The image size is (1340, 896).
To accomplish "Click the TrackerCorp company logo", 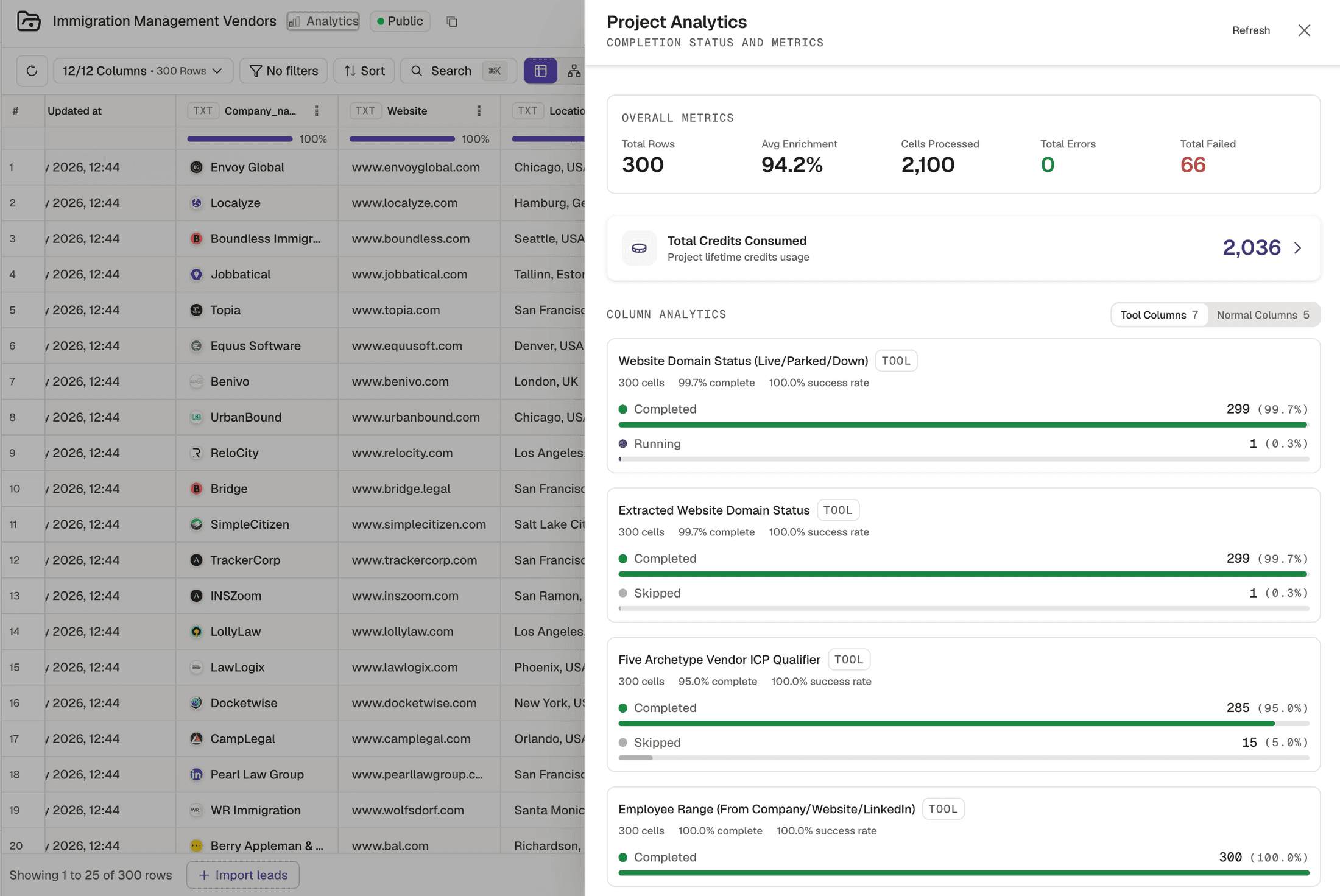I will pyautogui.click(x=196, y=560).
